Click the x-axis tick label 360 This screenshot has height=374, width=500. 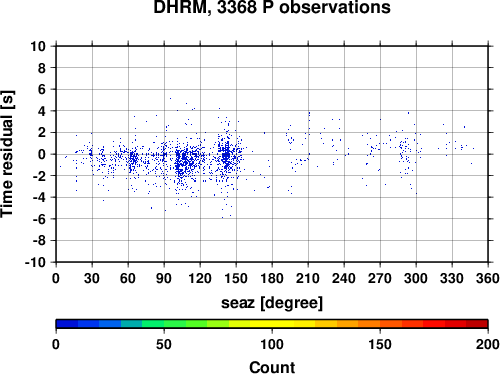488,278
